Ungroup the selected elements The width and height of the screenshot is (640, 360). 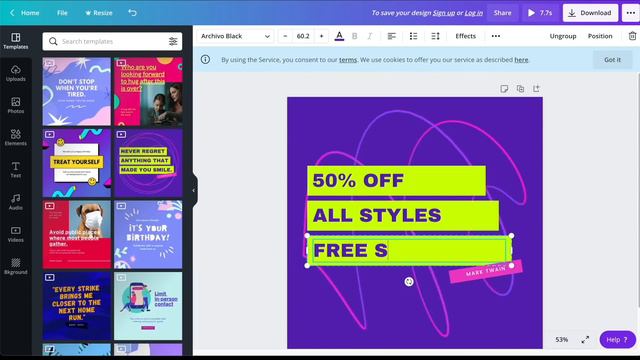pyautogui.click(x=562, y=36)
